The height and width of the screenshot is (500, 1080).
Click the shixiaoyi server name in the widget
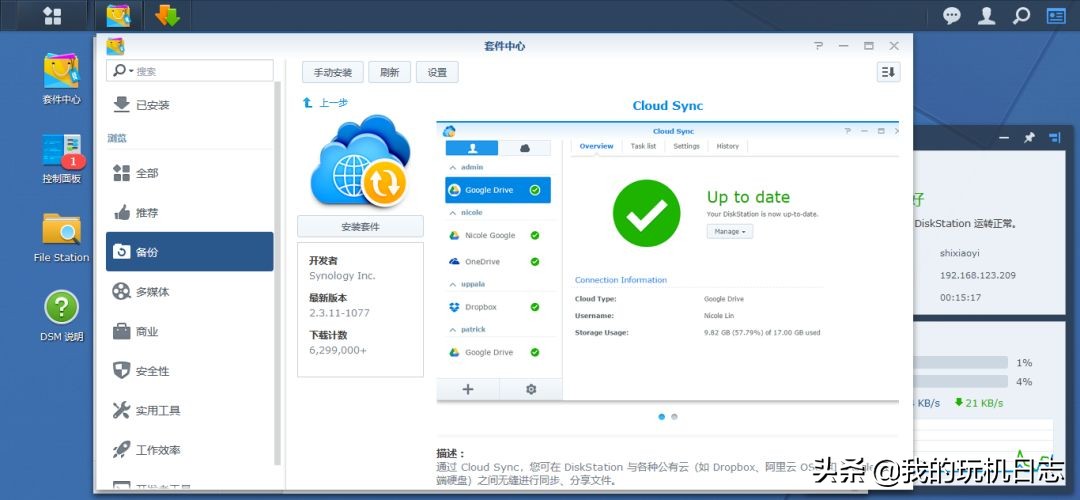tap(959, 253)
